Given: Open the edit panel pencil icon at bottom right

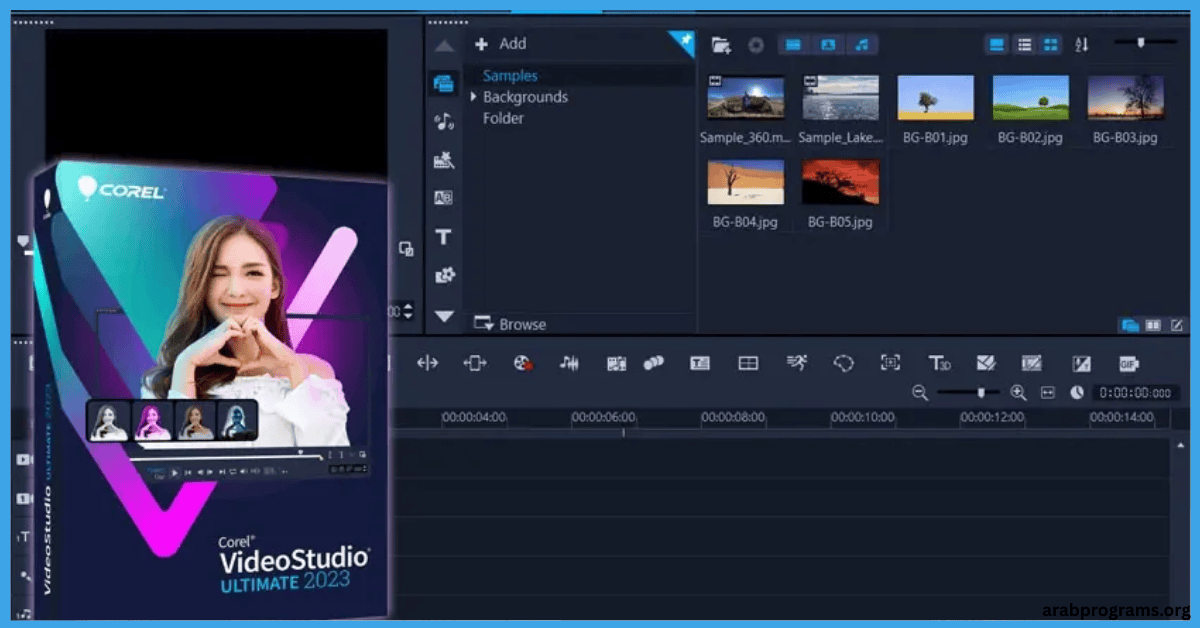Looking at the screenshot, I should click(x=1177, y=325).
